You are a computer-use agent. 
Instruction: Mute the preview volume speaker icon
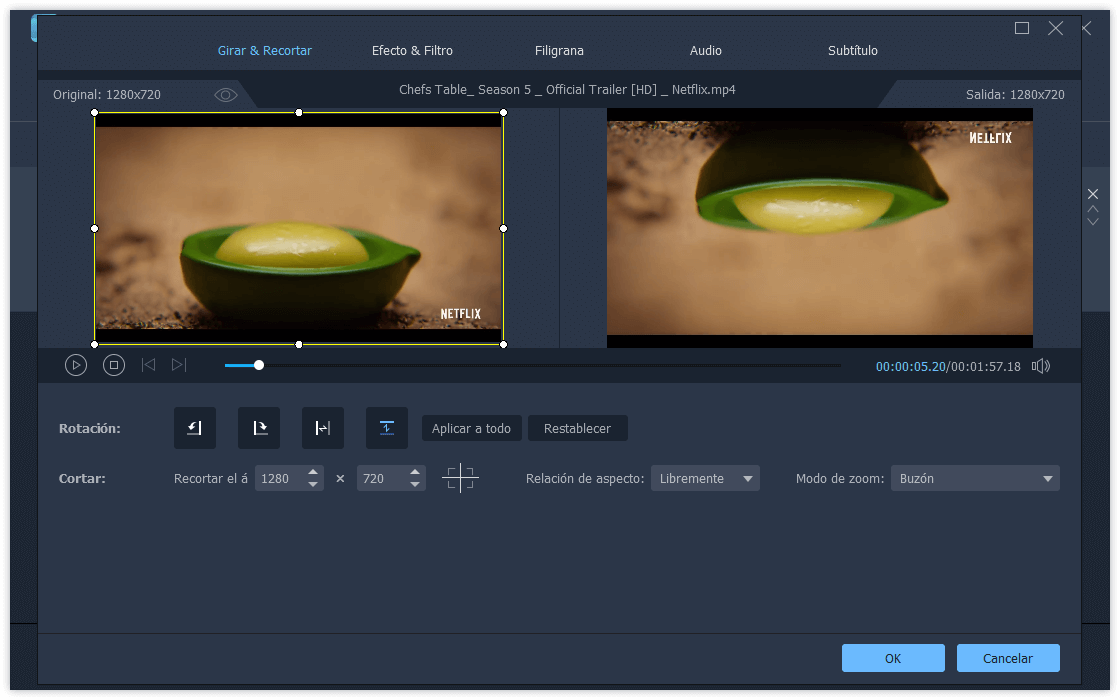click(x=1041, y=366)
